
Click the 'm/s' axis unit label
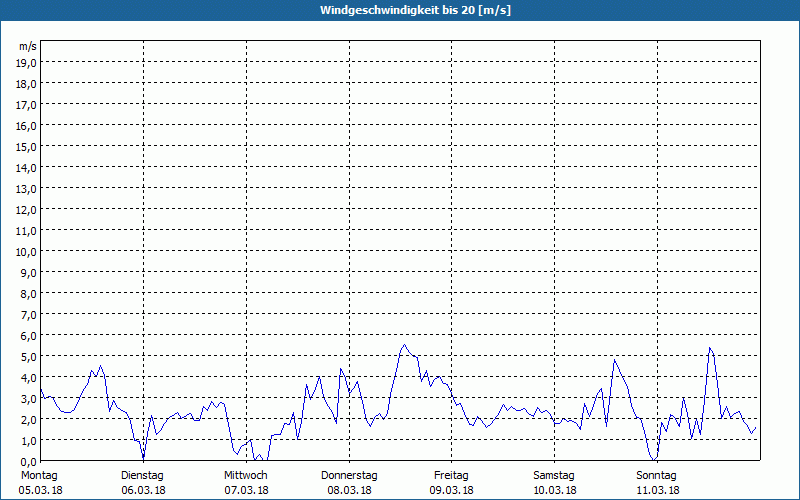(28, 46)
